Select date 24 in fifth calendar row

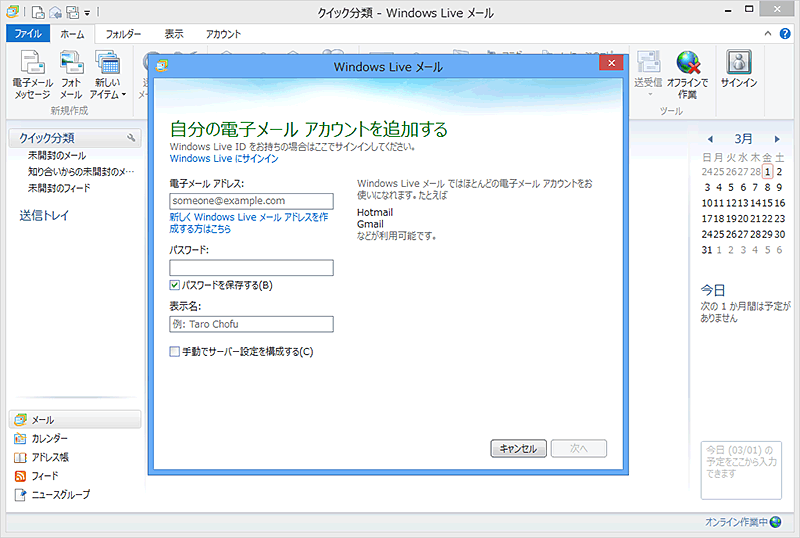(x=707, y=234)
